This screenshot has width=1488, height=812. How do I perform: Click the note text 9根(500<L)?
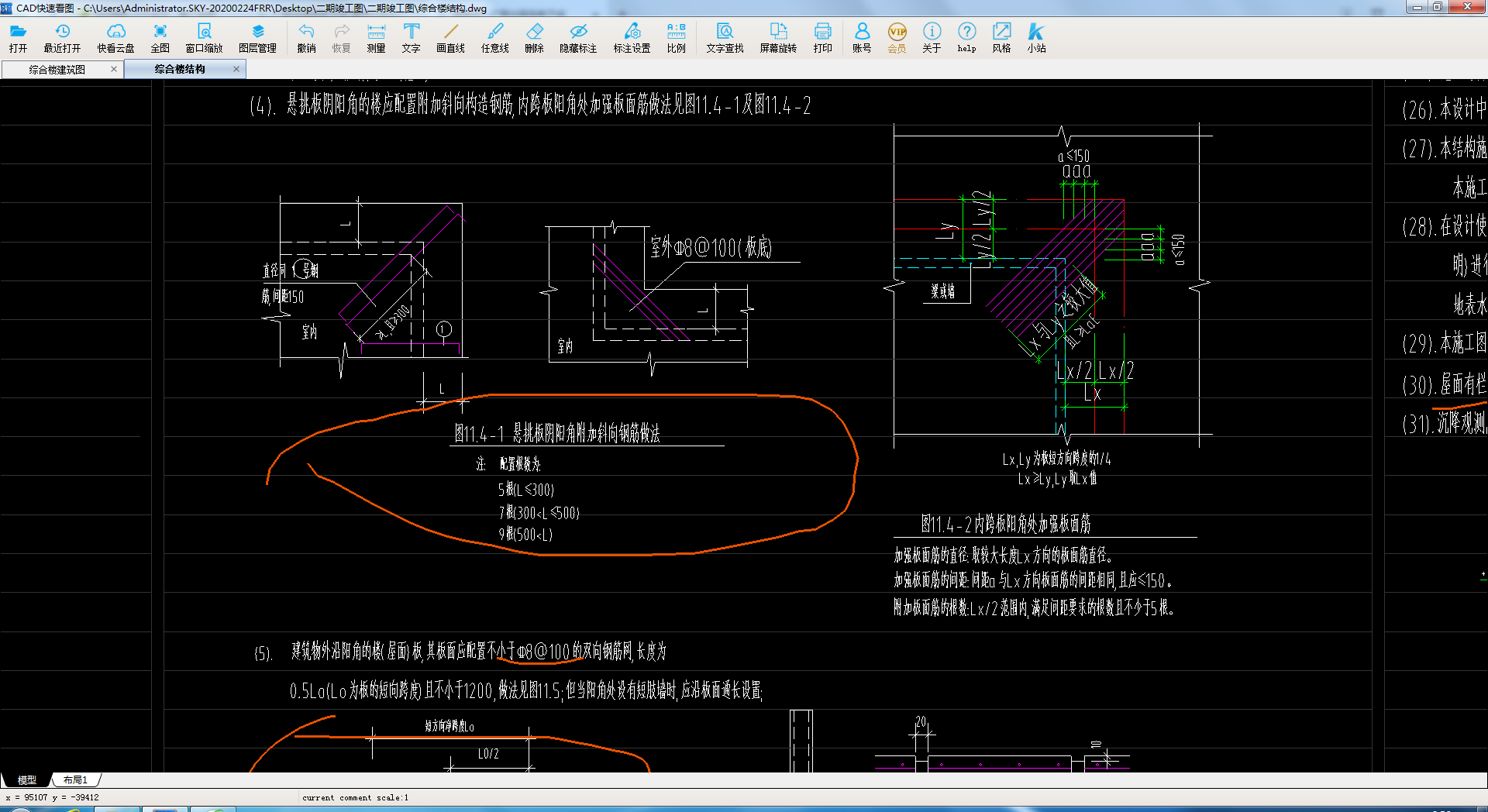(x=525, y=535)
